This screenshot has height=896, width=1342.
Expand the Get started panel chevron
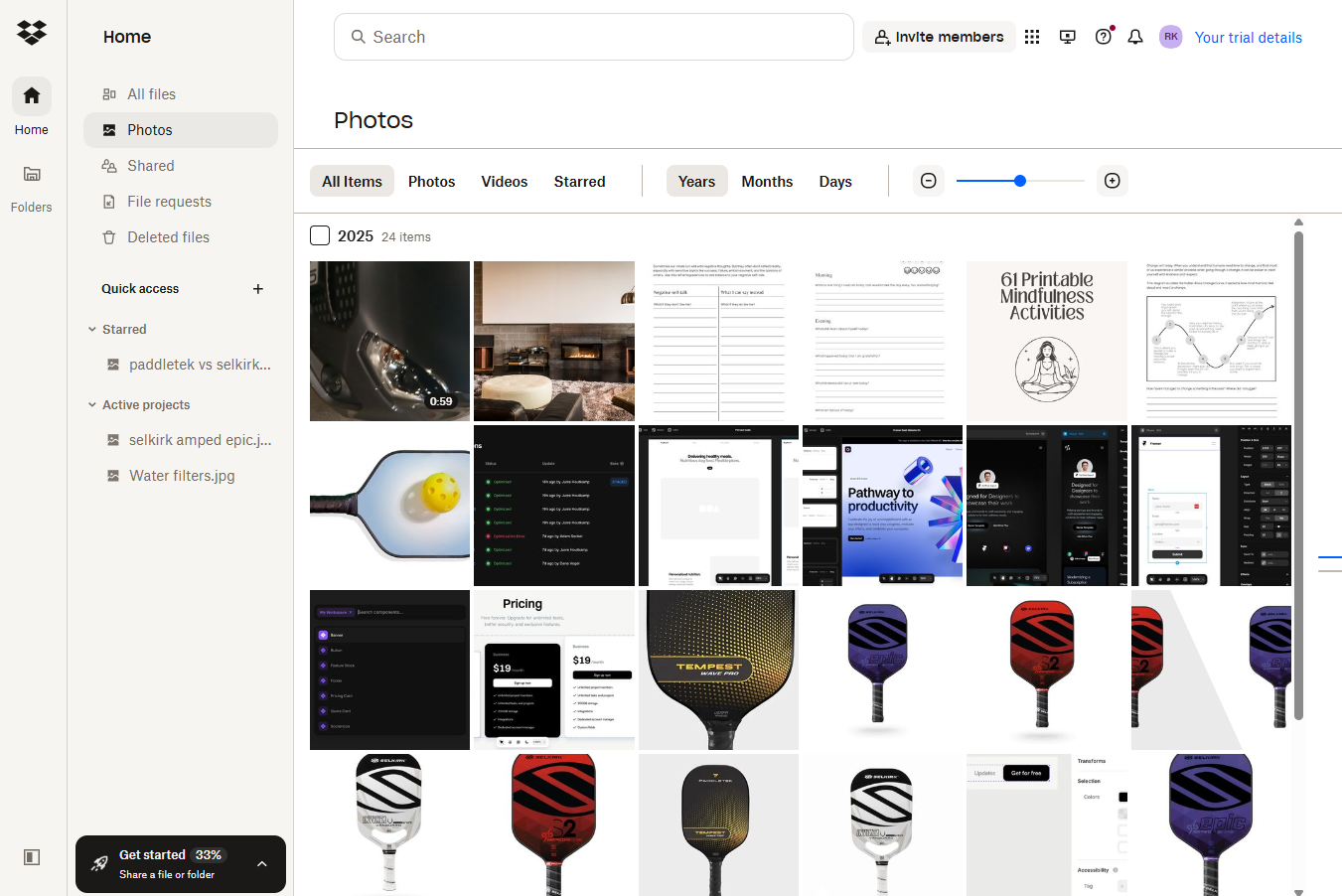pos(262,864)
